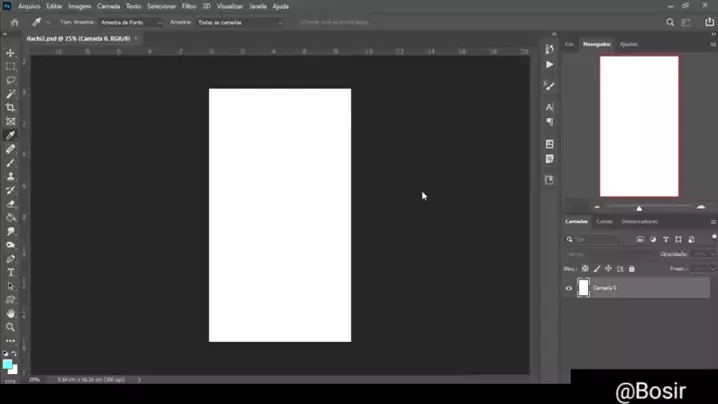Select the Zoom tool
Viewport: 718px width, 404px height.
(x=11, y=327)
